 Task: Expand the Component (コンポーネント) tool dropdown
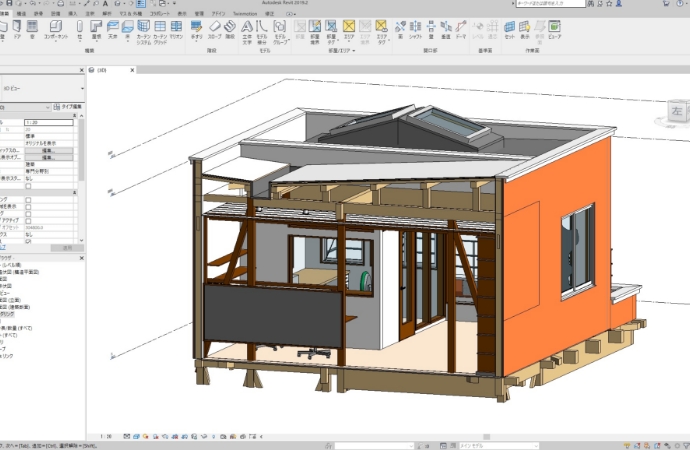[57, 38]
